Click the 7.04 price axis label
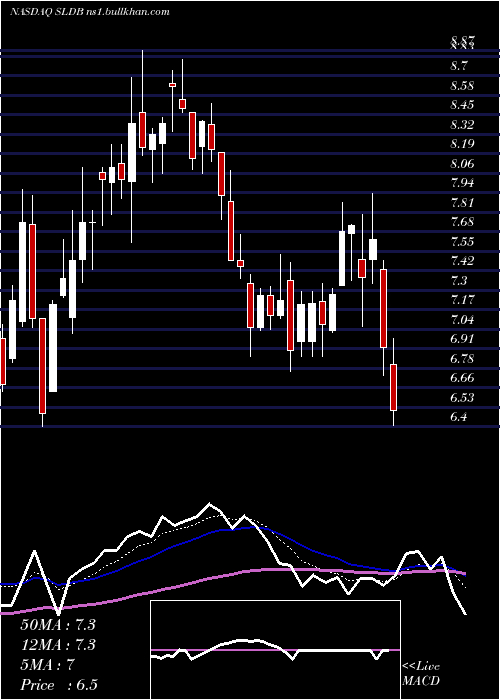Viewport: 500px width, 700px height. (462, 319)
